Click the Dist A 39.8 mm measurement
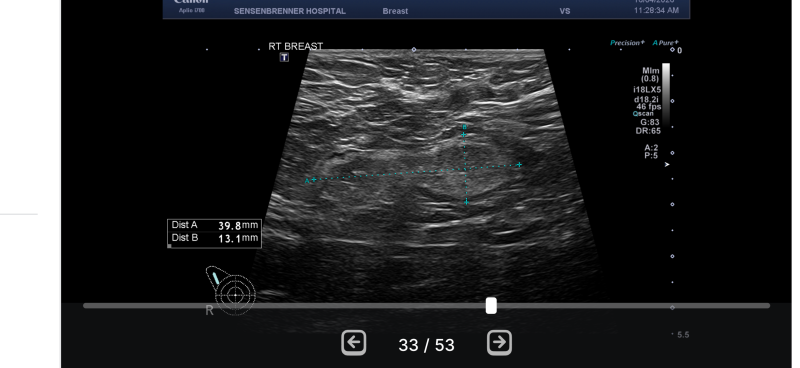 (214, 225)
